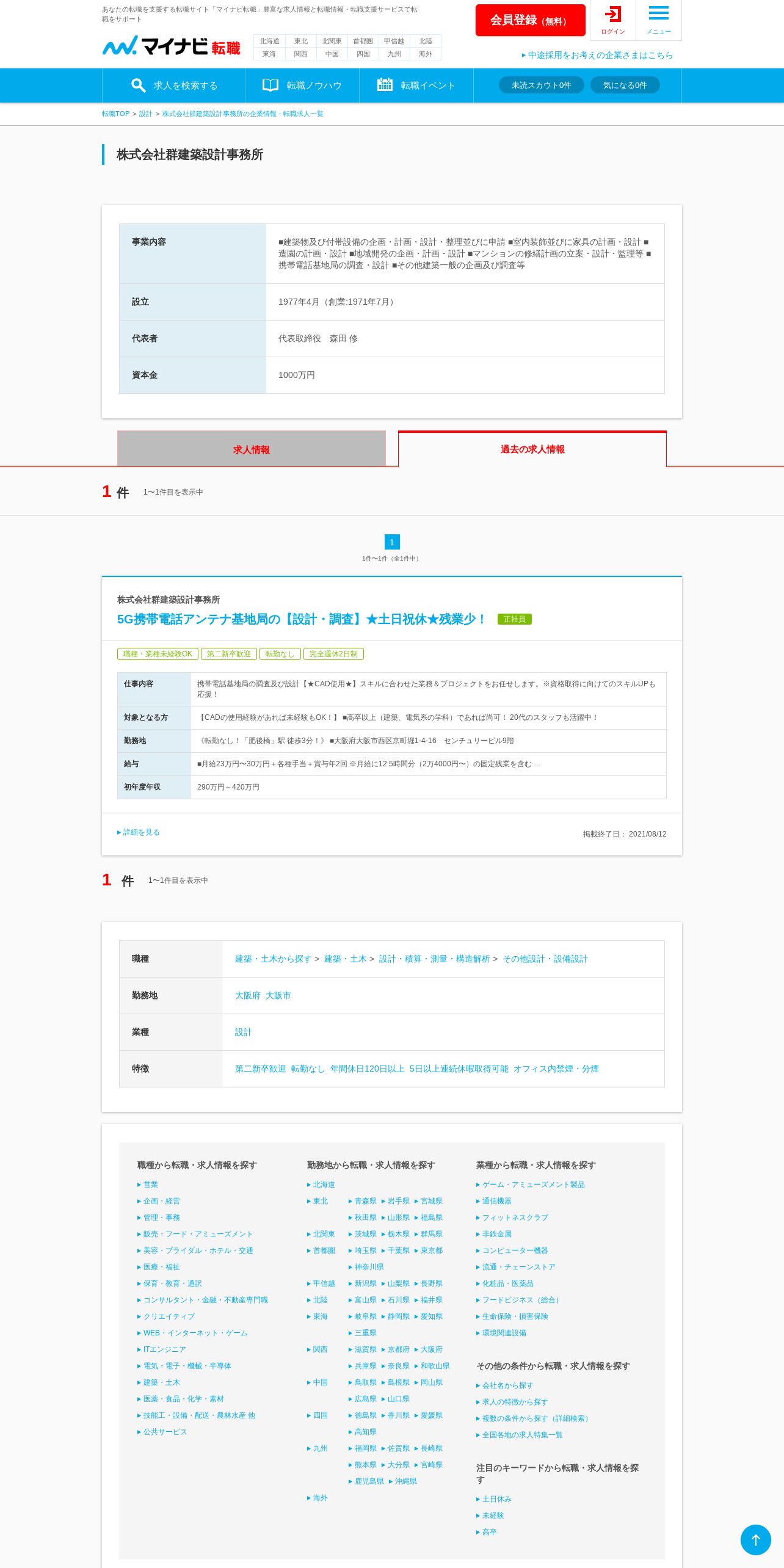Viewport: 784px width, 1568px height.
Task: Open the login icon
Action: [612, 14]
